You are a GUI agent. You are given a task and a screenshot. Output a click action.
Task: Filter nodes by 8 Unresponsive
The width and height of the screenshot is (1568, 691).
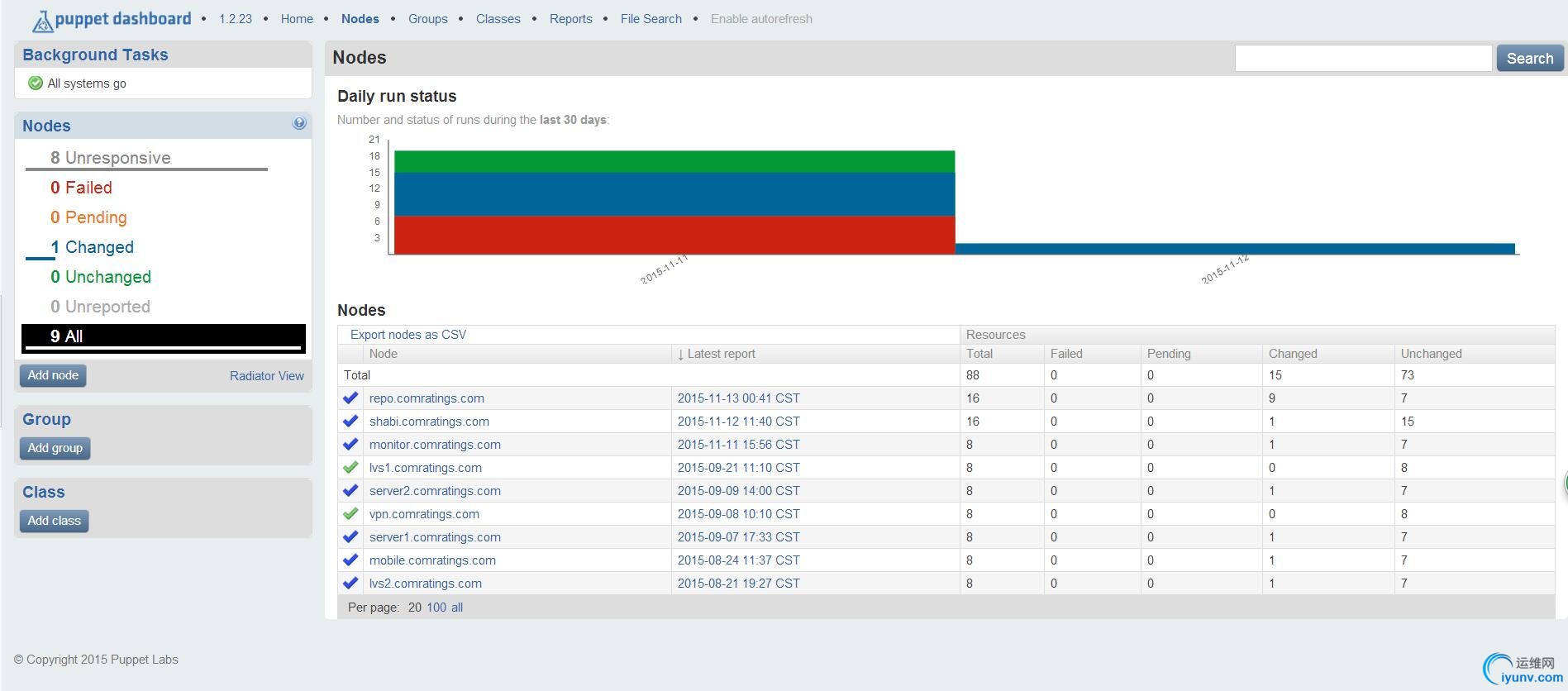tap(111, 158)
